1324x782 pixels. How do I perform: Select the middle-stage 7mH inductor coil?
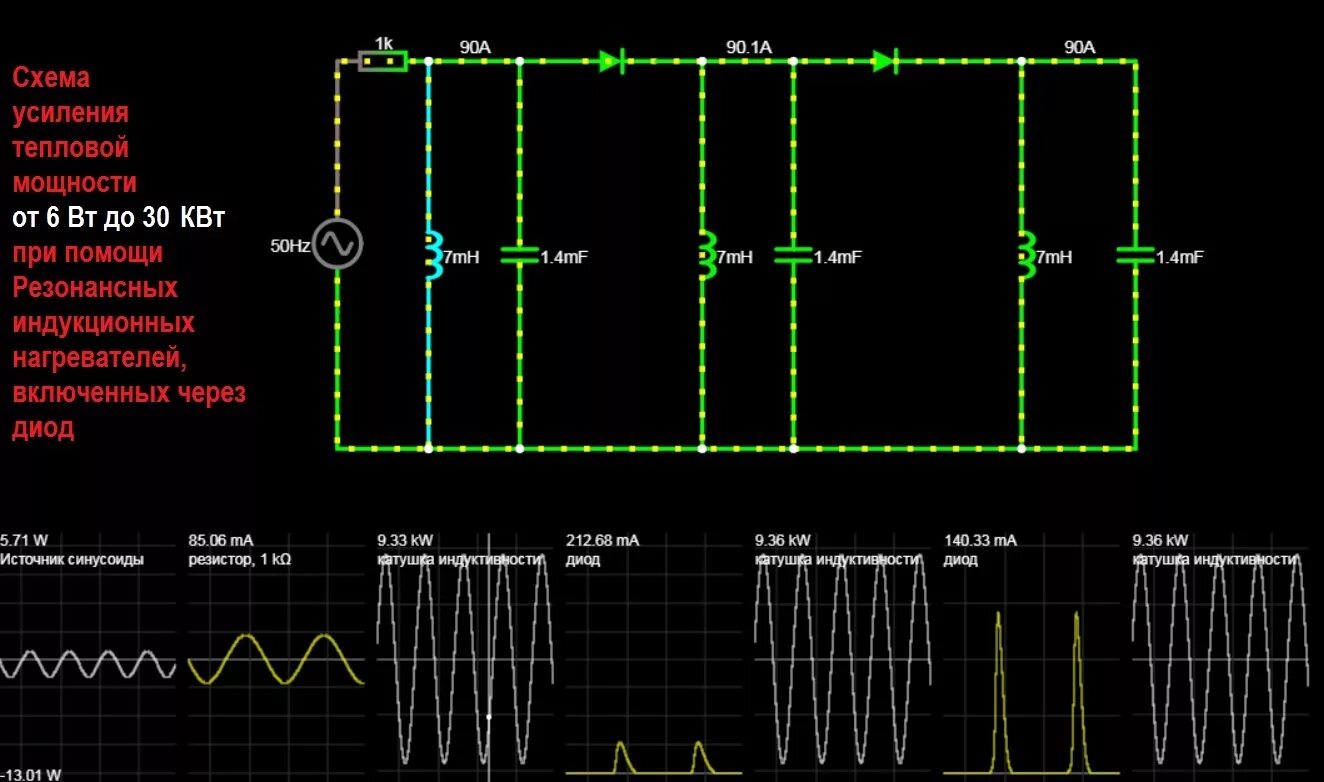(x=706, y=256)
